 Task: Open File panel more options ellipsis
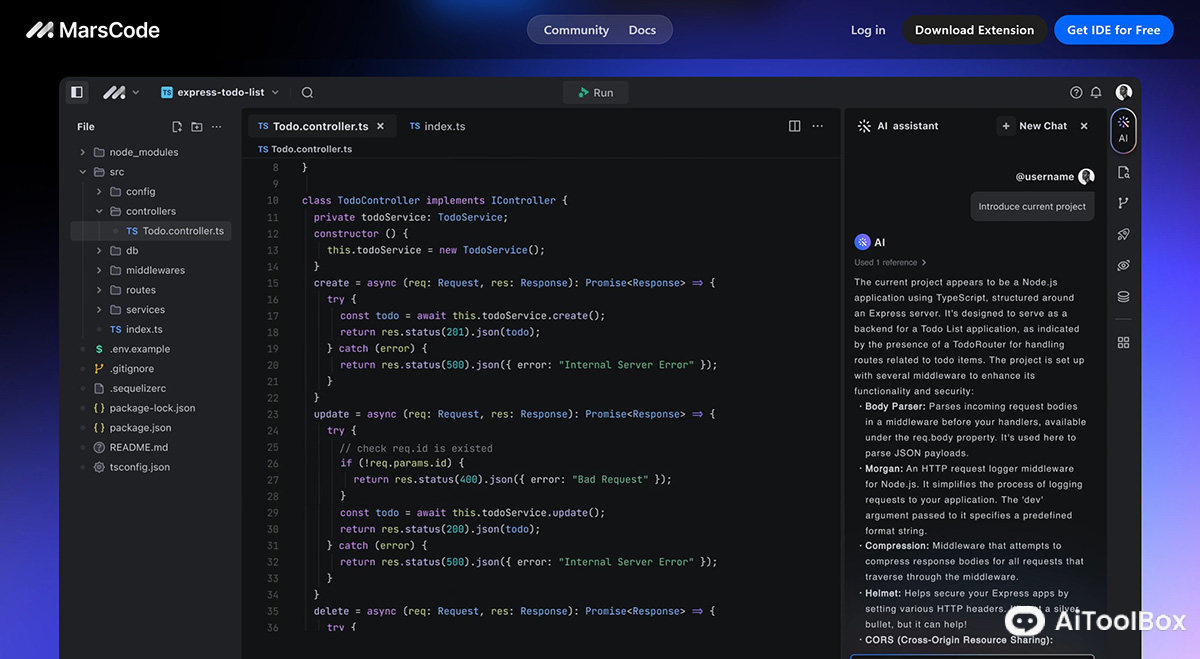point(217,127)
